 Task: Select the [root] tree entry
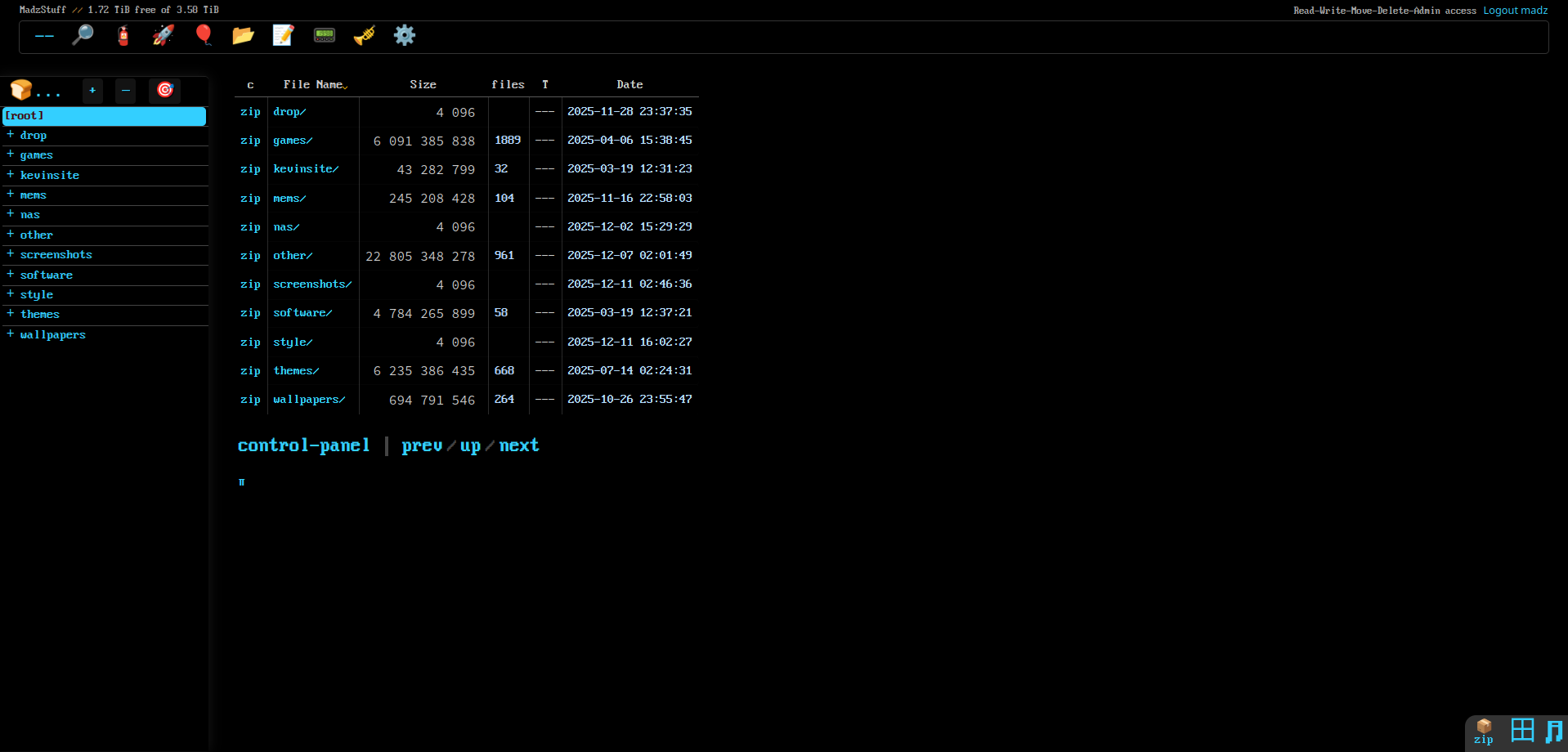[x=104, y=116]
